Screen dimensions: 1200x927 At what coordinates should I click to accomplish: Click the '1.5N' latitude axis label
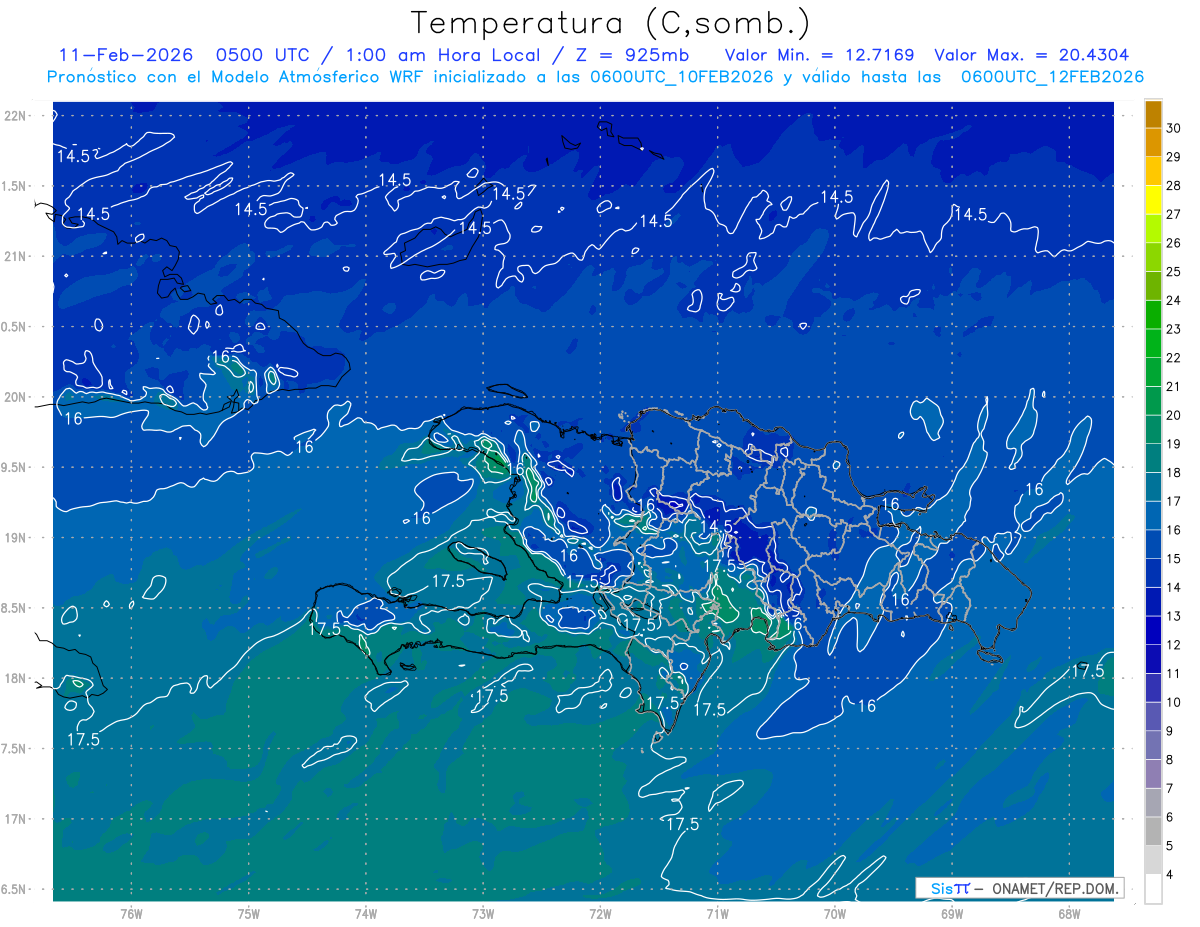[x=15, y=186]
